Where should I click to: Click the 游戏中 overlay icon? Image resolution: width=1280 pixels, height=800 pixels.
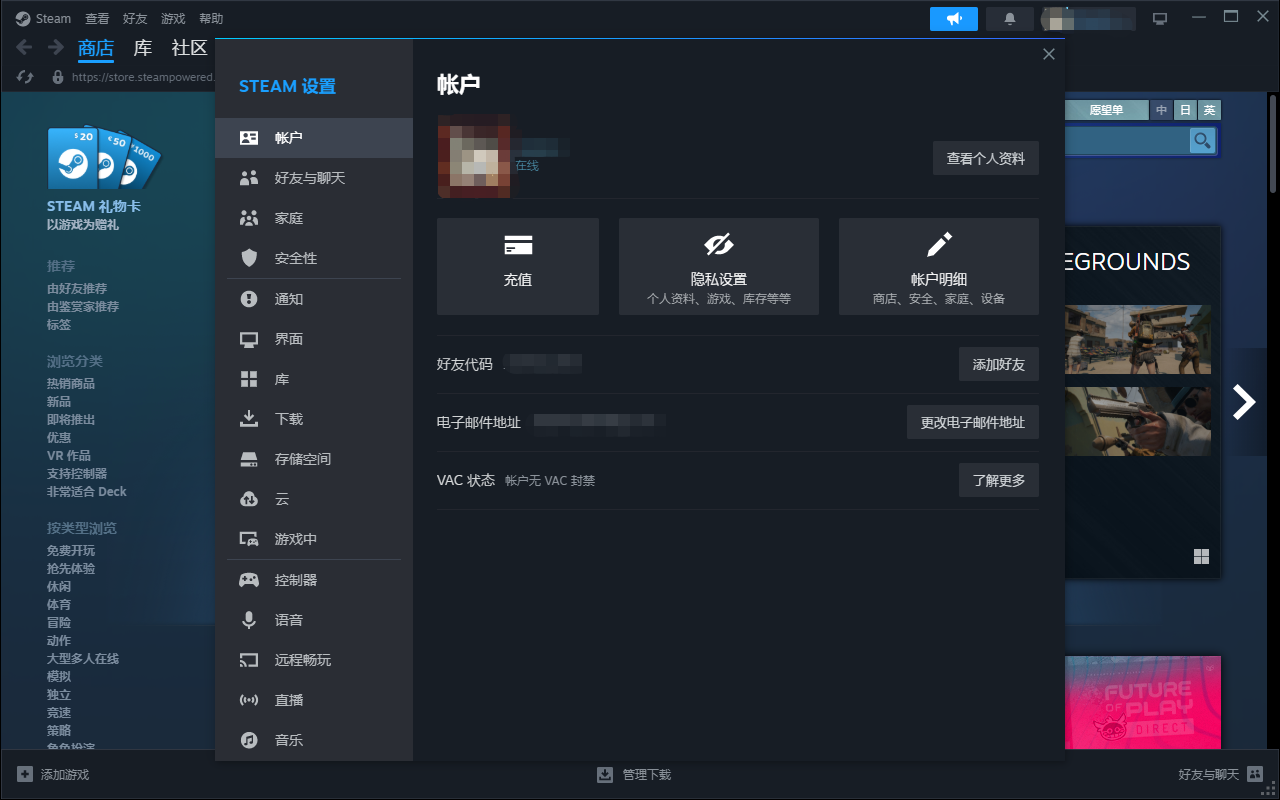(249, 539)
